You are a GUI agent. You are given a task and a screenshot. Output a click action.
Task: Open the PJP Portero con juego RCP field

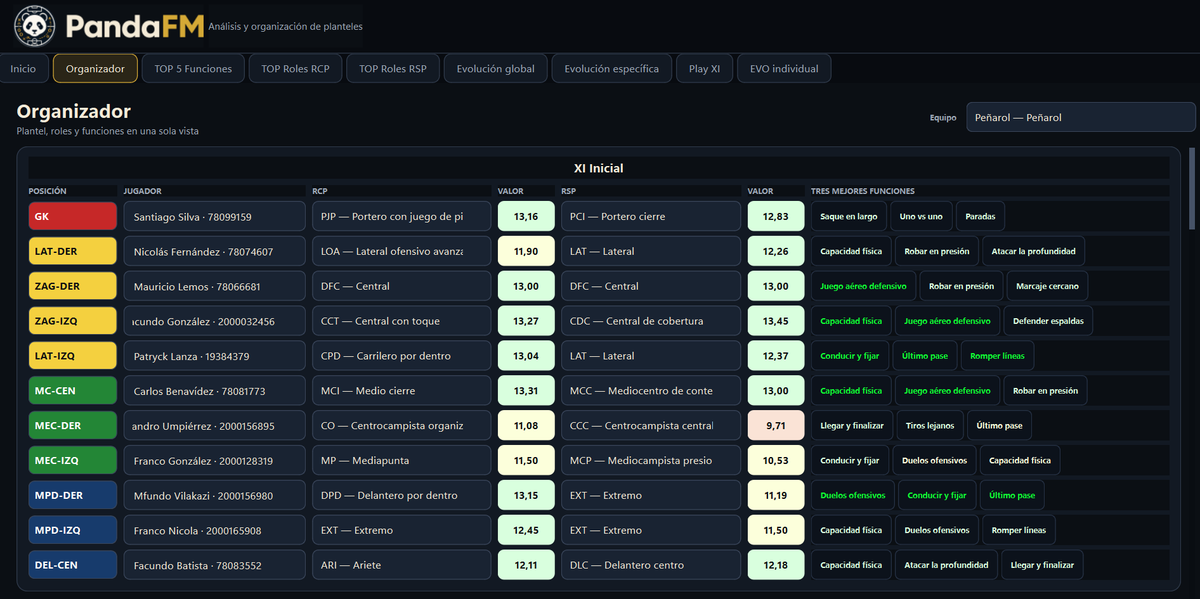point(401,217)
